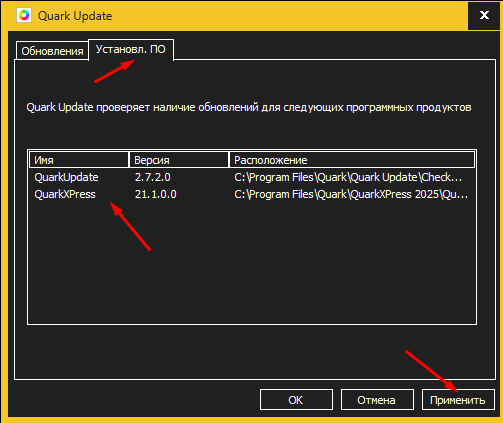Select the Установл. ПО tab
The width and height of the screenshot is (503, 423).
click(x=131, y=49)
